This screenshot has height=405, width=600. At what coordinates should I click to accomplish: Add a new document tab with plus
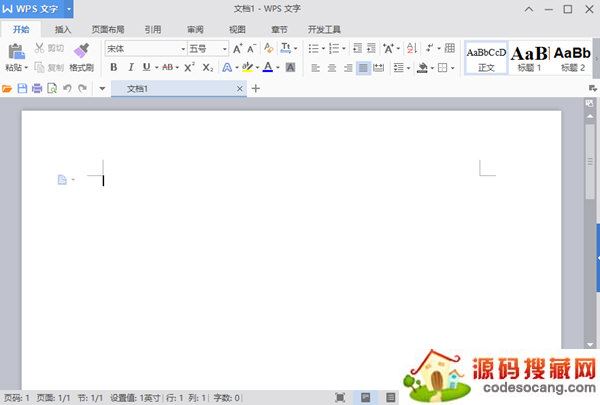tap(256, 88)
